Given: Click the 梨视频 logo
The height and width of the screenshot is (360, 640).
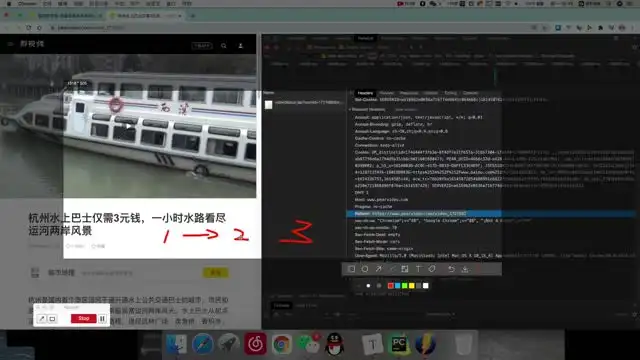Looking at the screenshot, I should coord(32,44).
